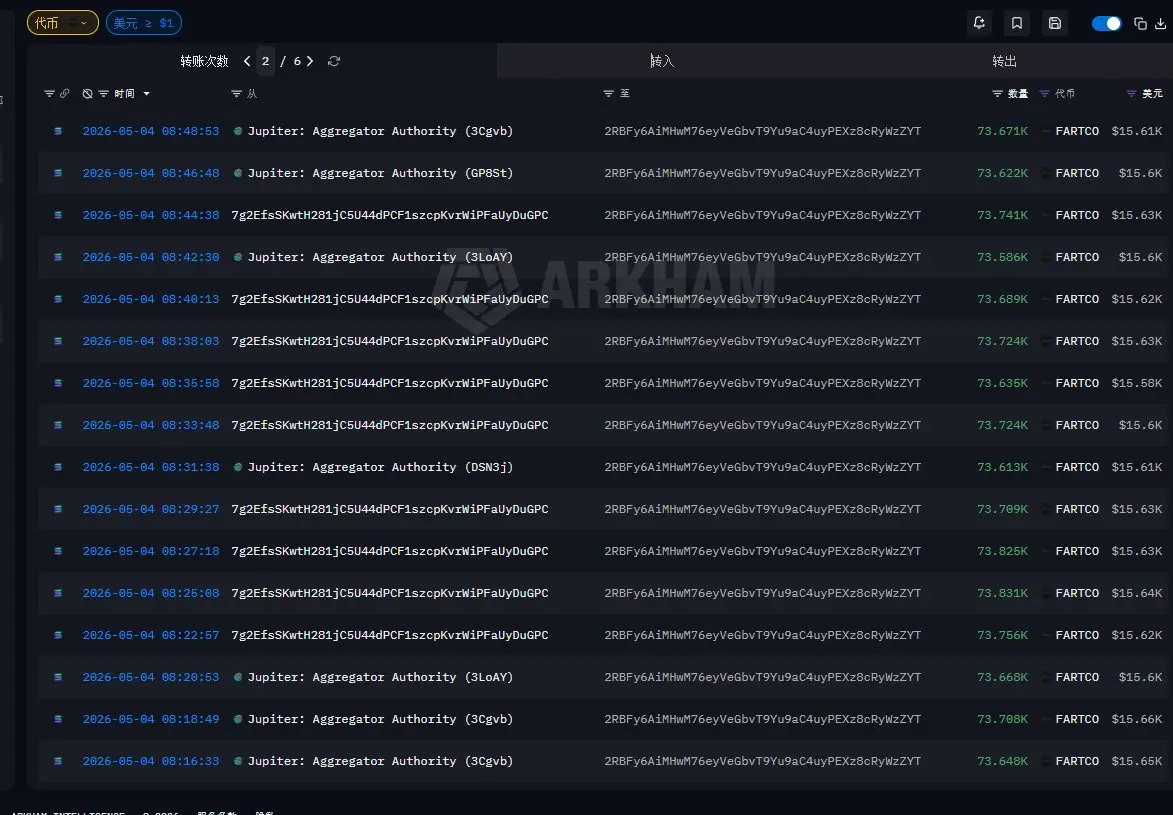Image resolution: width=1173 pixels, height=815 pixels.
Task: Open the 从 column filter
Action: tap(236, 94)
